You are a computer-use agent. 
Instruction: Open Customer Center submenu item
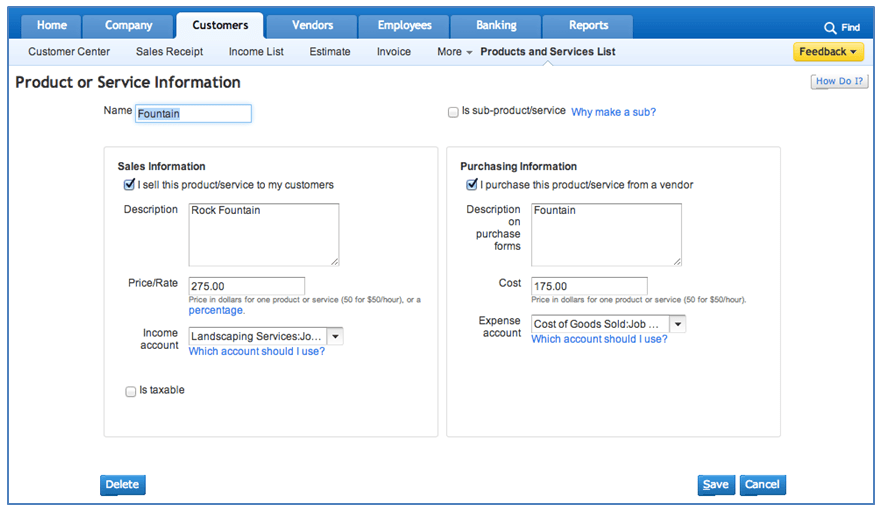69,52
